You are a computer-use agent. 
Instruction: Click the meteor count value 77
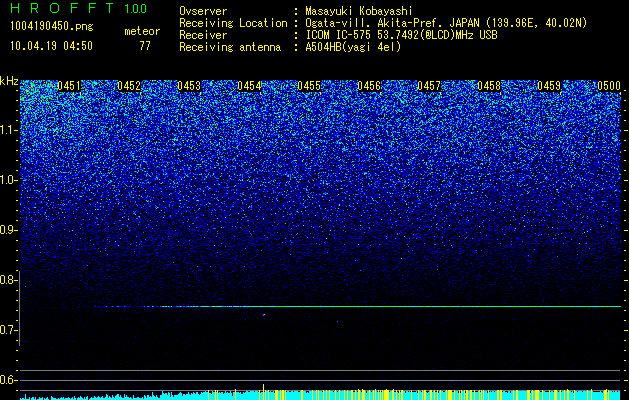pyautogui.click(x=145, y=46)
